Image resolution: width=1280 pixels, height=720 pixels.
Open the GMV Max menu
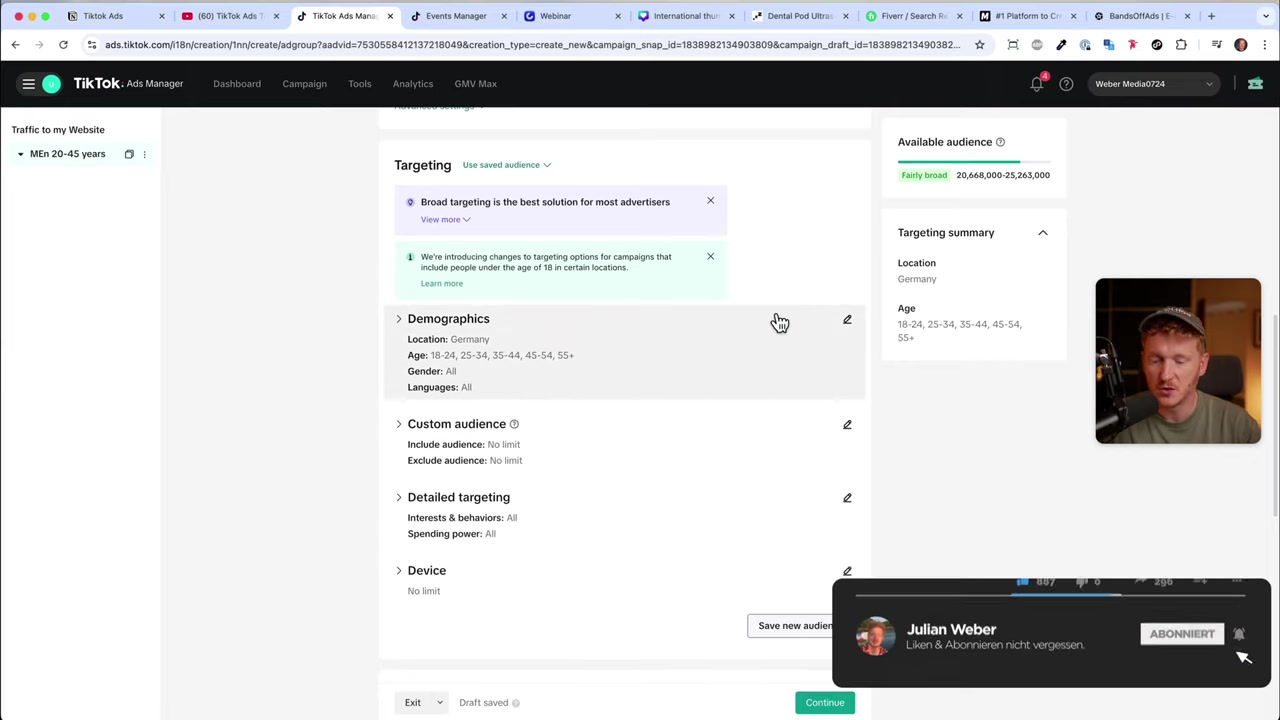pos(476,84)
